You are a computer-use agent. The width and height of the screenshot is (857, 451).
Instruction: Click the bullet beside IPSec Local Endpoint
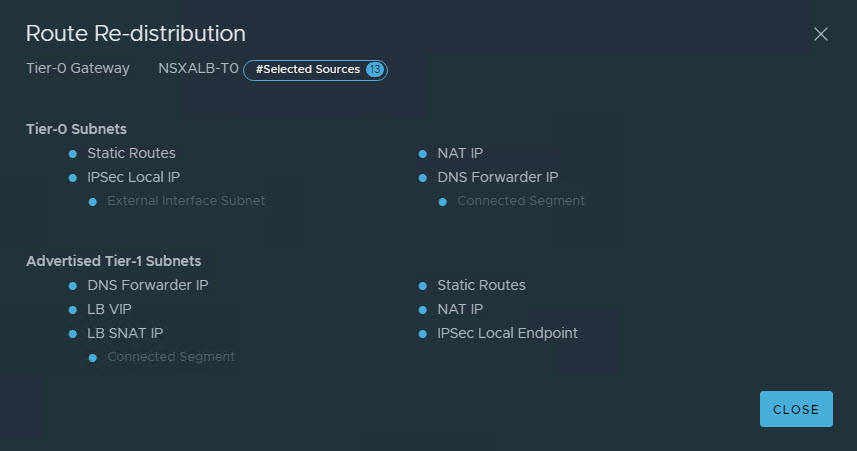click(423, 334)
